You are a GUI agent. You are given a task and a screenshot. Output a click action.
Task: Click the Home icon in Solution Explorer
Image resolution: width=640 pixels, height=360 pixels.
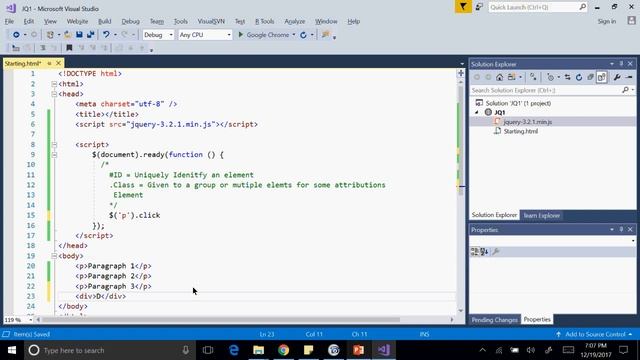pyautogui.click(x=500, y=77)
